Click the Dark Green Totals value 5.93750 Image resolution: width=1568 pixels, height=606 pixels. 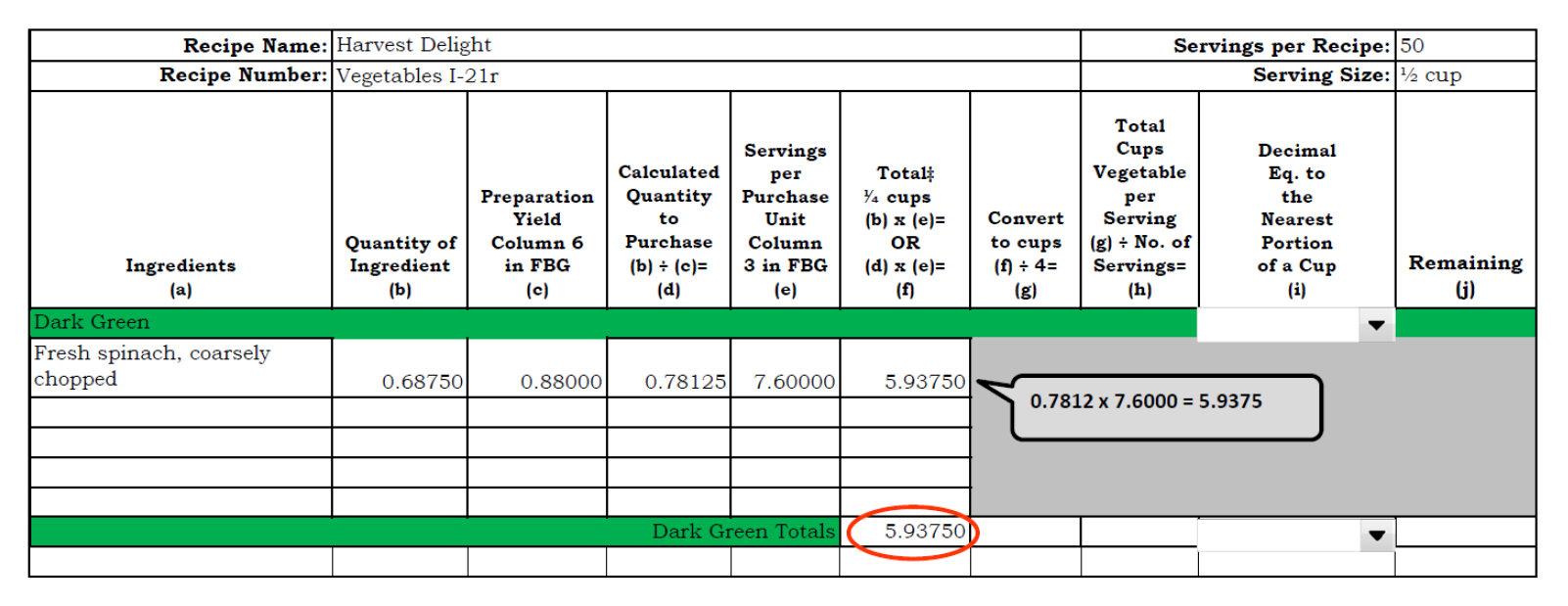[x=925, y=531]
